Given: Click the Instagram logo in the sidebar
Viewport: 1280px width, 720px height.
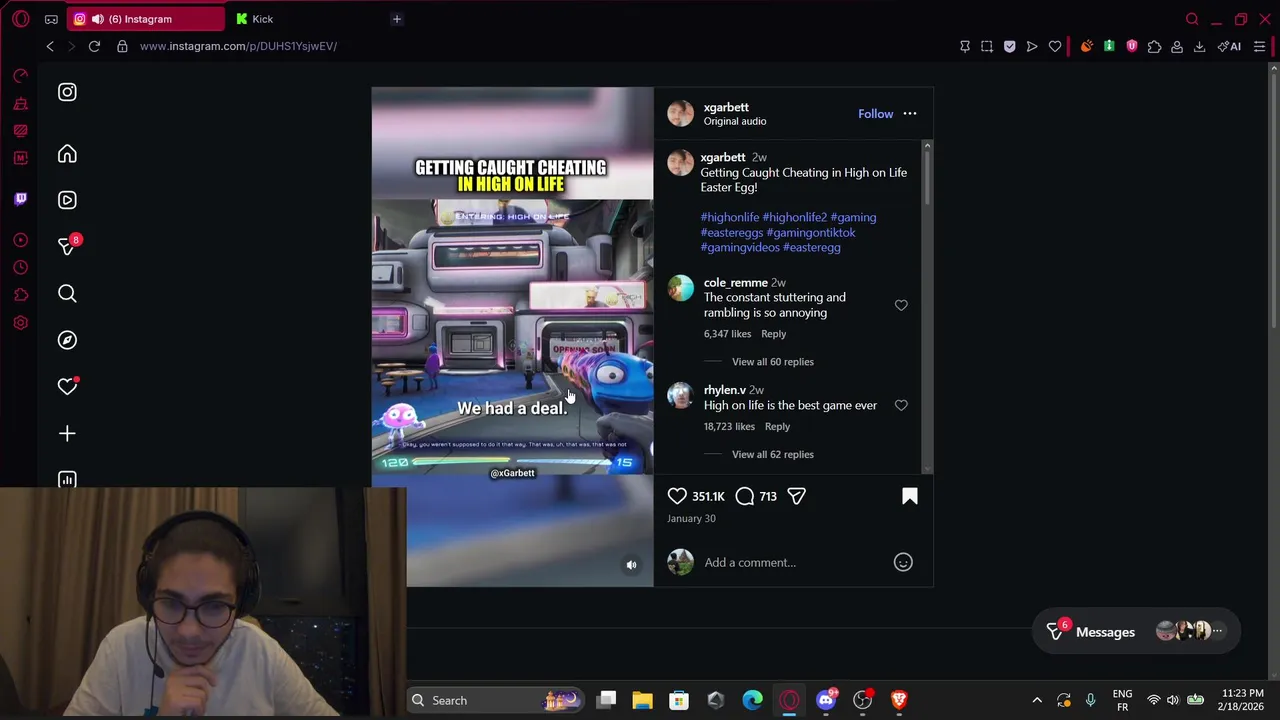Looking at the screenshot, I should click(67, 92).
